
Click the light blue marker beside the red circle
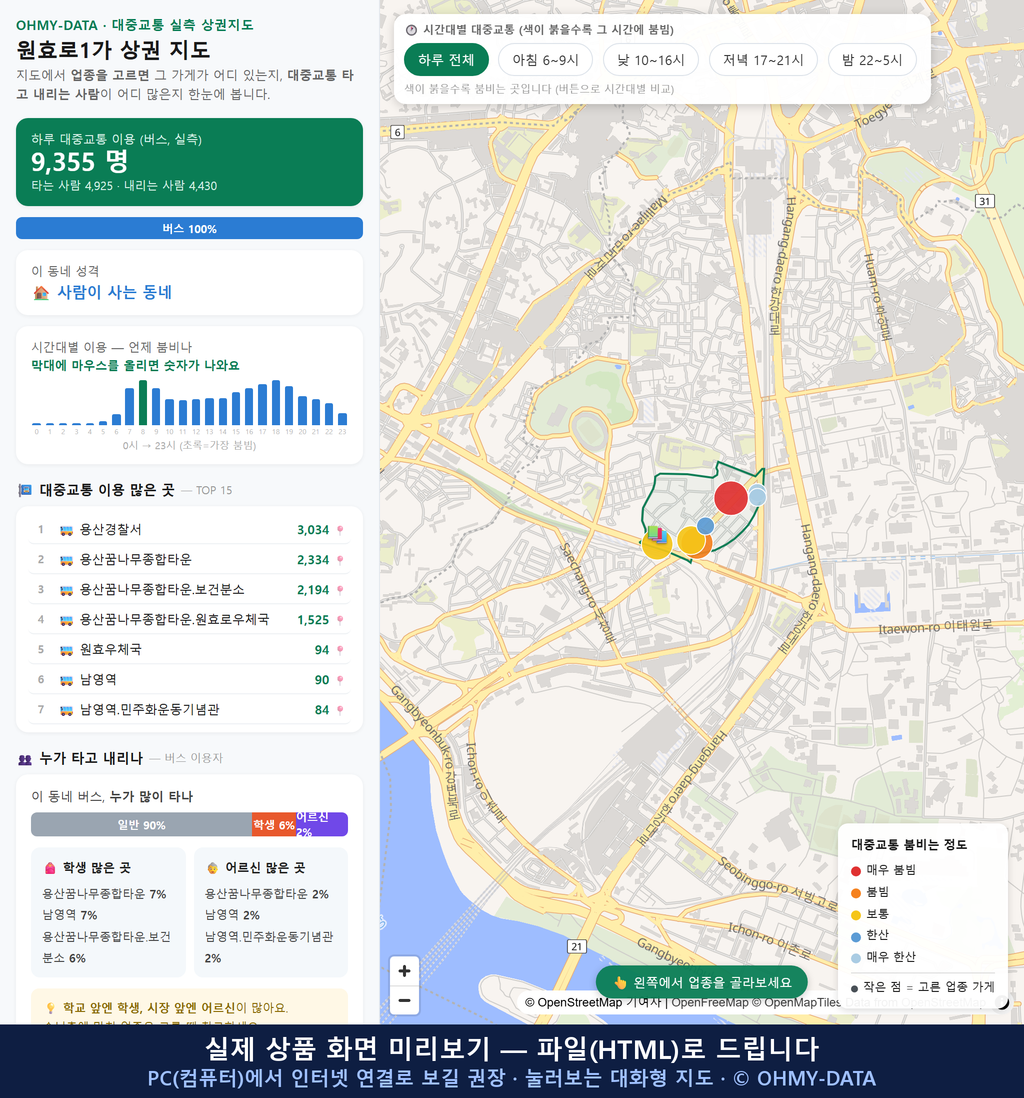757,496
